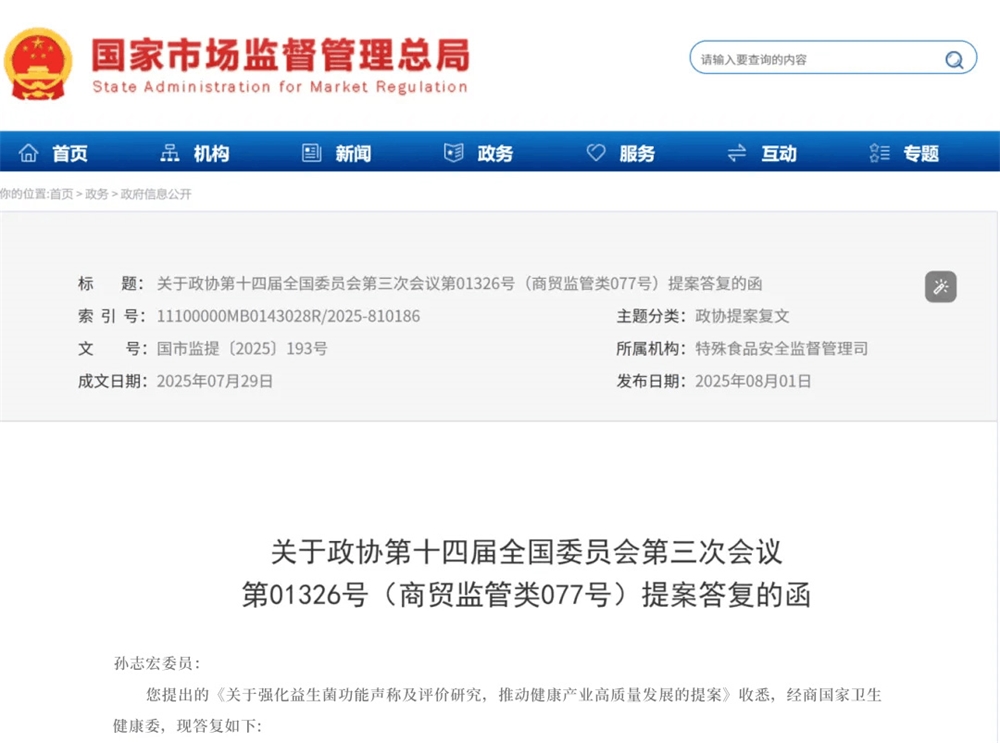This screenshot has height=743, width=1000.
Task: Click the exchange arrows icon beside 互动
Action: pos(737,153)
